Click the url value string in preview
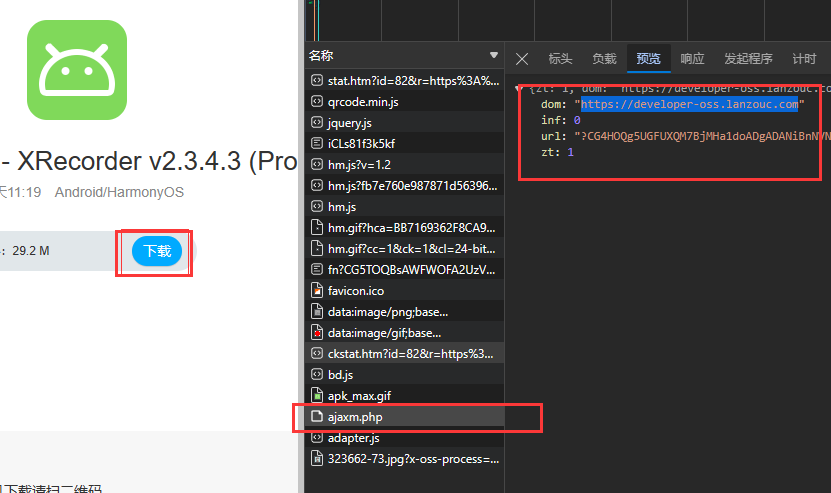Image resolution: width=831 pixels, height=493 pixels. (x=702, y=136)
